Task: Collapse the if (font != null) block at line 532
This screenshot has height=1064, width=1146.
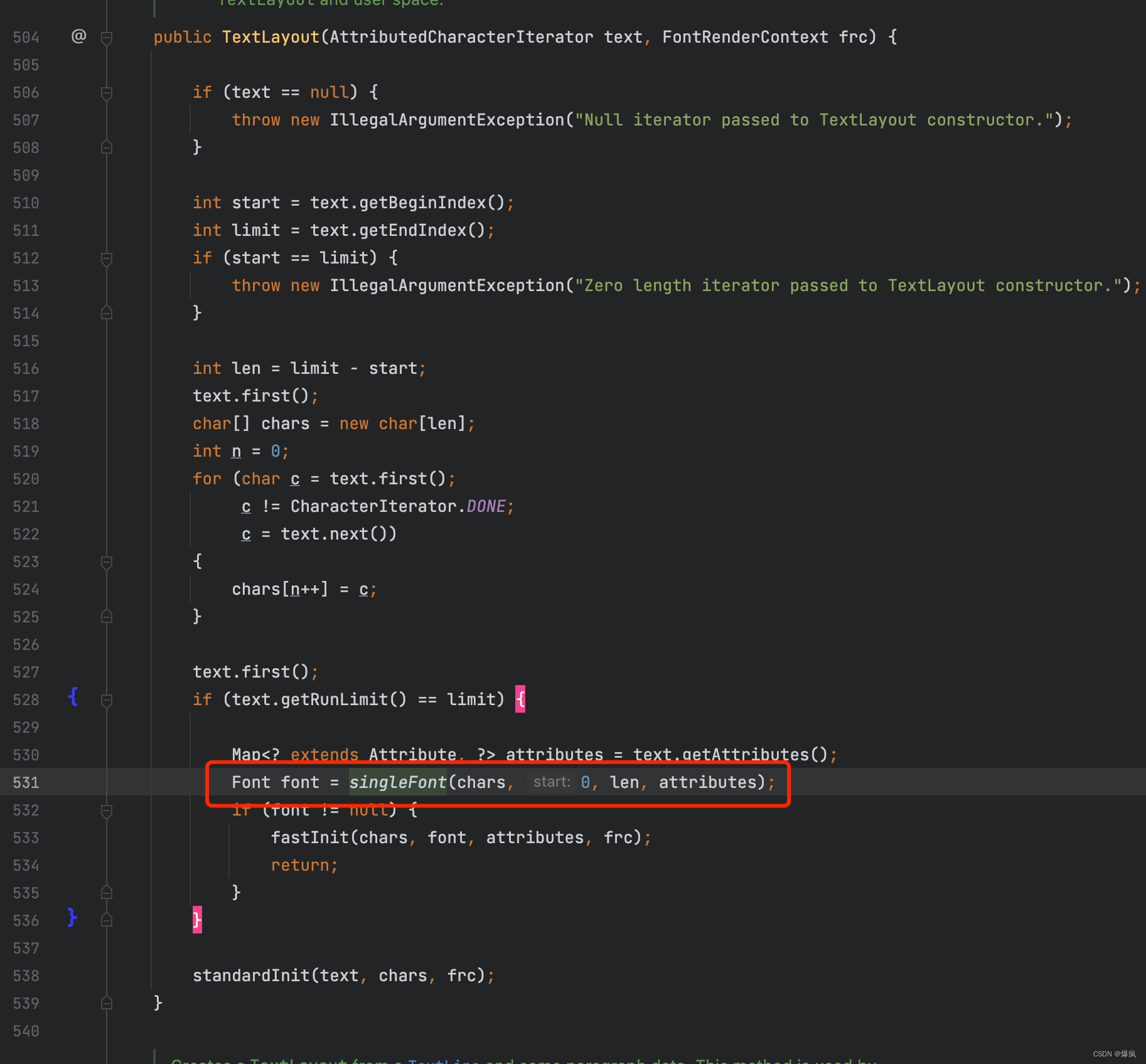Action: (107, 811)
